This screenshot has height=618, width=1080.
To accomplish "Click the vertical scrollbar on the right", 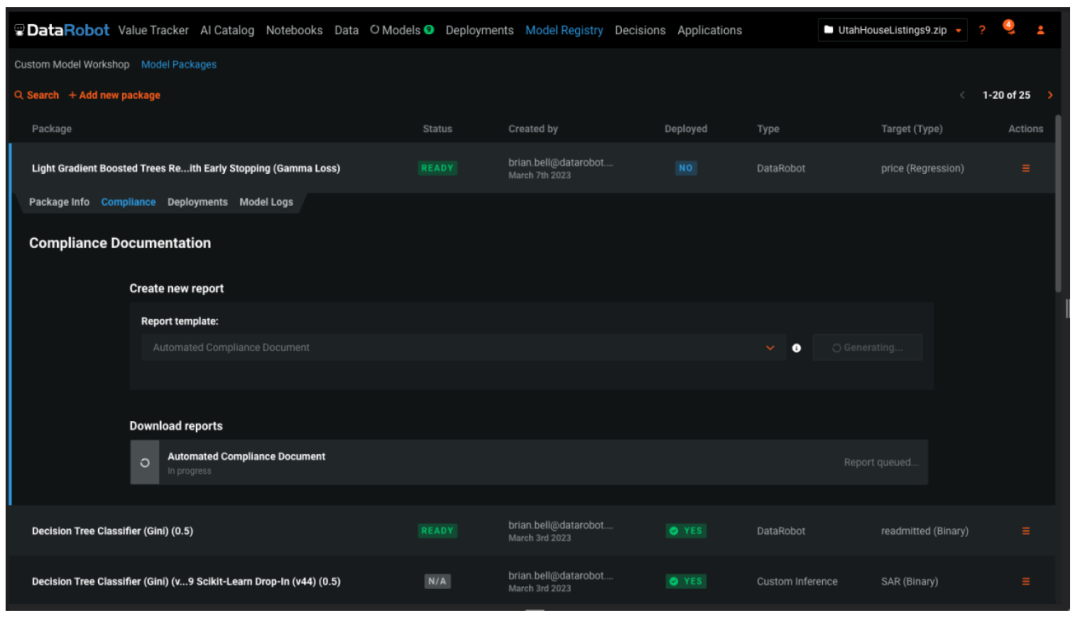I will [x=1058, y=200].
